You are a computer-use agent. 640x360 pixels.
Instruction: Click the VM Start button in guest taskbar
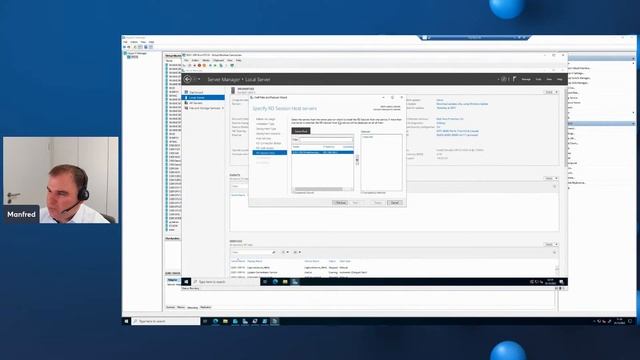pyautogui.click(x=186, y=282)
